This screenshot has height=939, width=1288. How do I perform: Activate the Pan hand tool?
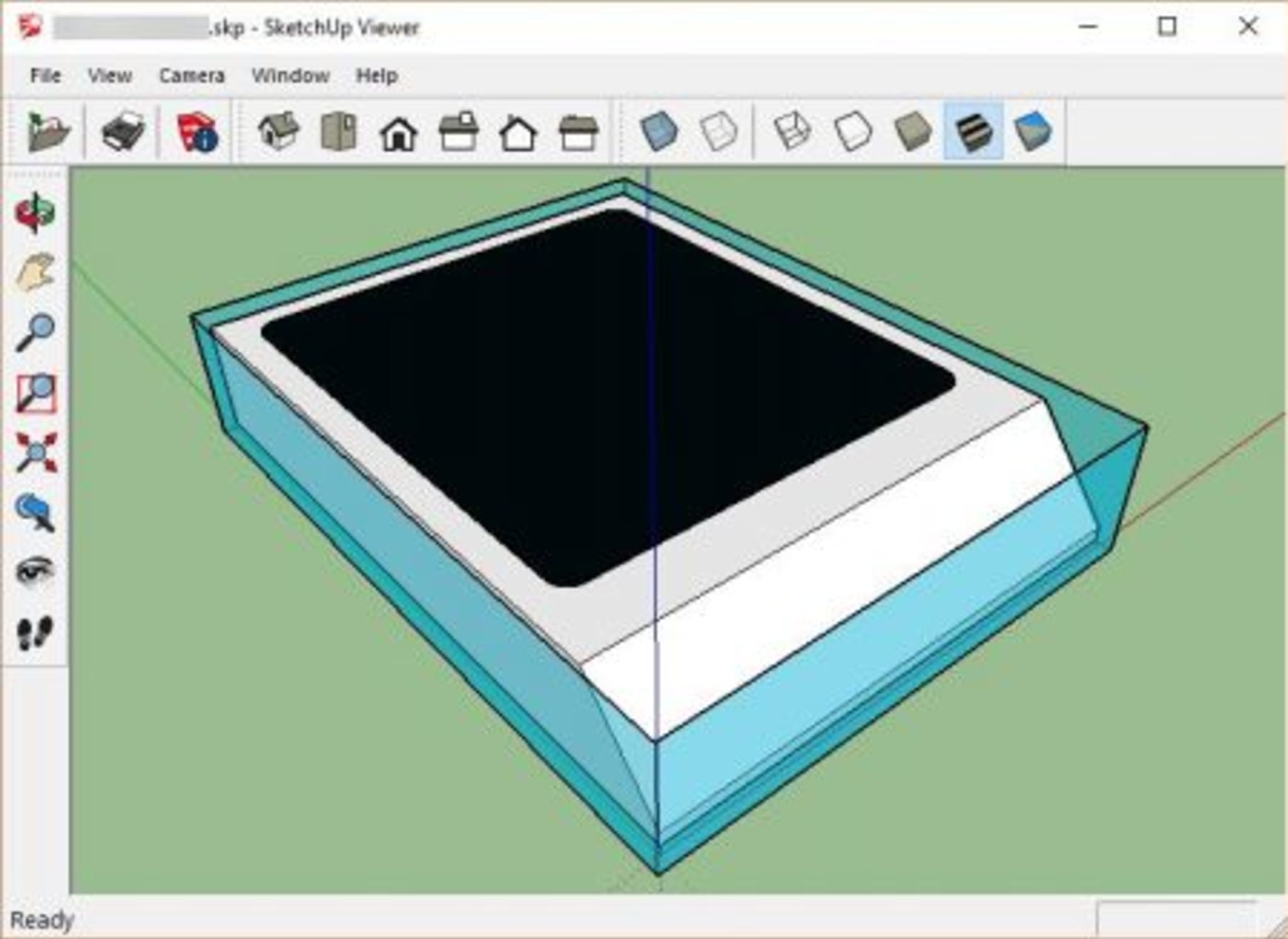click(x=35, y=272)
